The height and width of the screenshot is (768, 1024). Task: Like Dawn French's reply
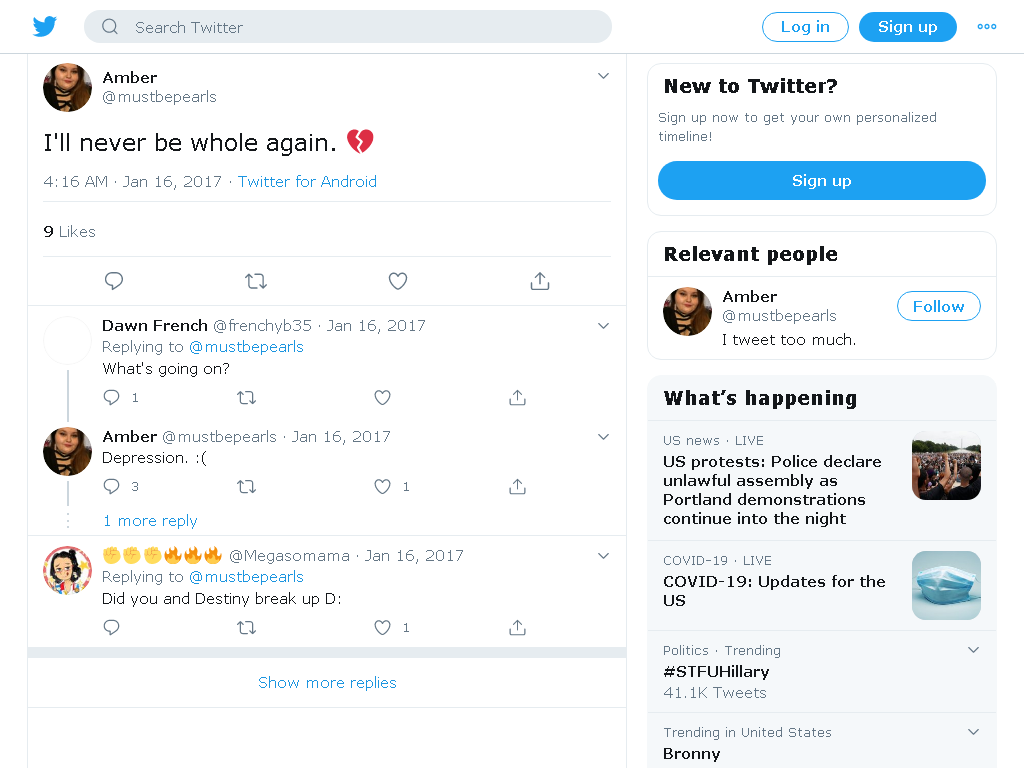382,397
